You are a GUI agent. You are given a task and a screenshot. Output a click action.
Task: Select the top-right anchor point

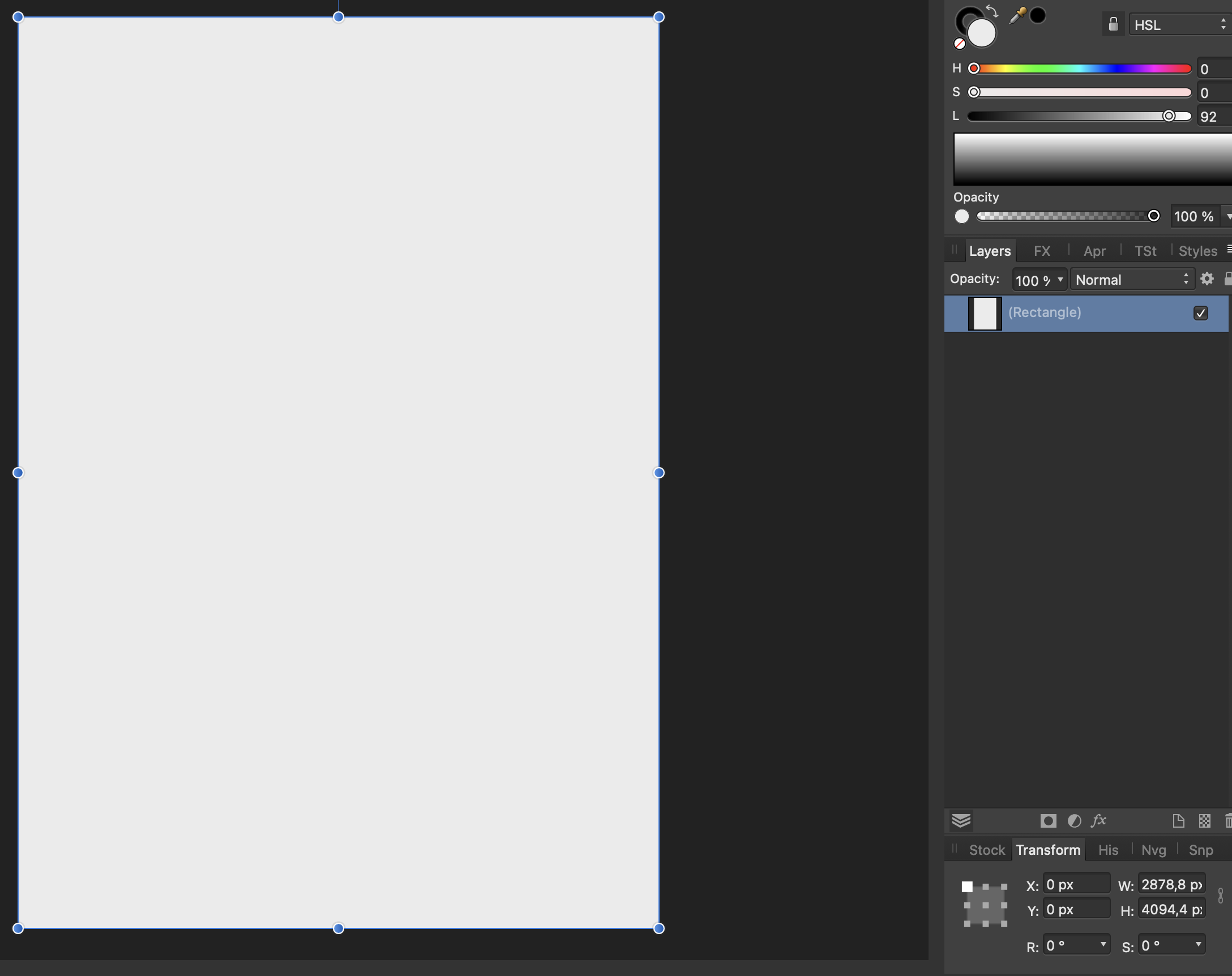click(1004, 887)
